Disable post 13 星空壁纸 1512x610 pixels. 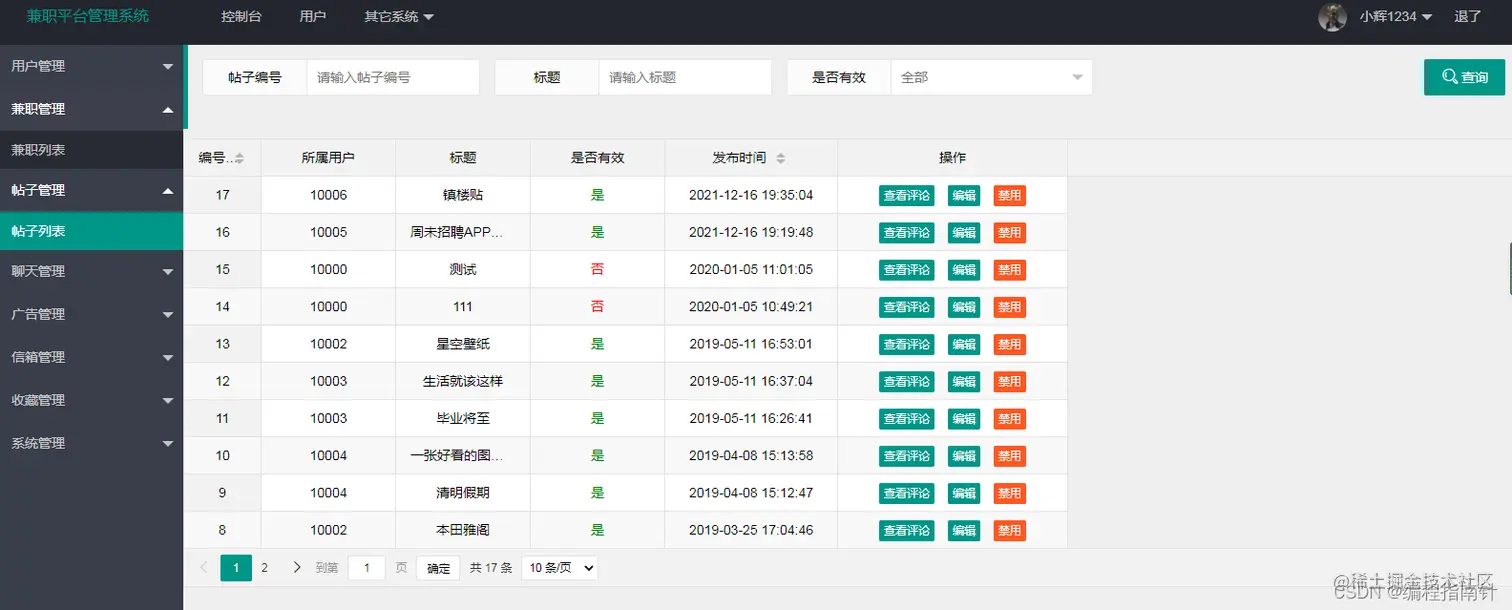click(x=1010, y=344)
